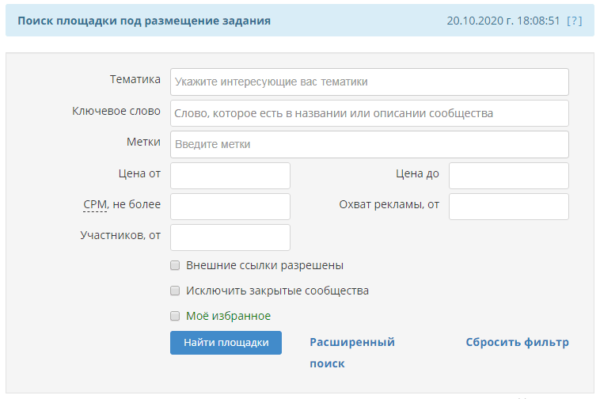Click Сбросить фильтр reset link
This screenshot has height=399, width=600.
pos(517,342)
